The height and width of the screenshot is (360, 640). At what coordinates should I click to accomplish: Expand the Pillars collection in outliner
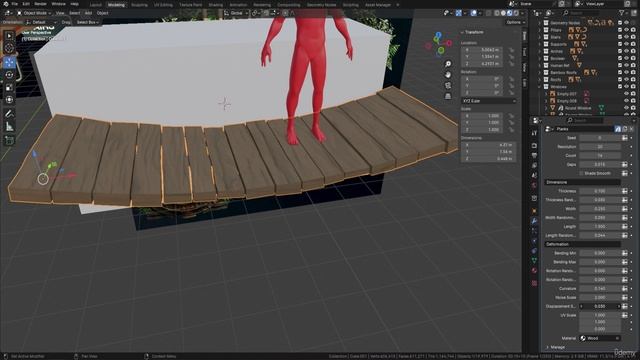click(539, 30)
